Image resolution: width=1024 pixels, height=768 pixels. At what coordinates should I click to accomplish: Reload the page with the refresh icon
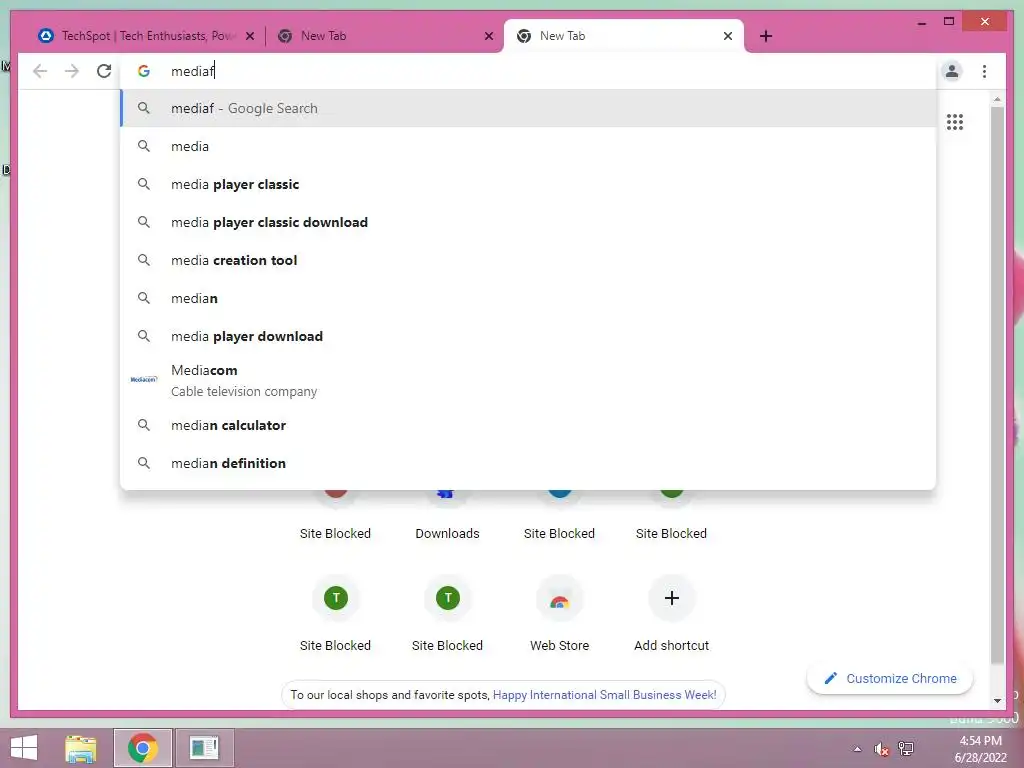pyautogui.click(x=104, y=71)
